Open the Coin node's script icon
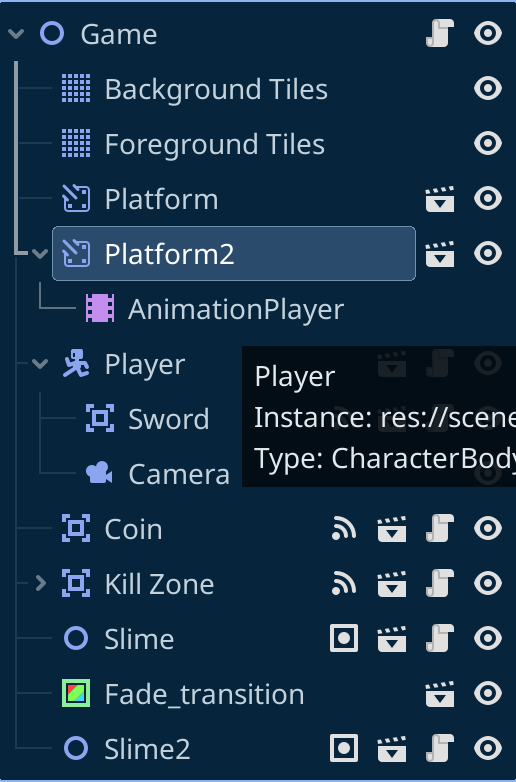 (x=440, y=528)
